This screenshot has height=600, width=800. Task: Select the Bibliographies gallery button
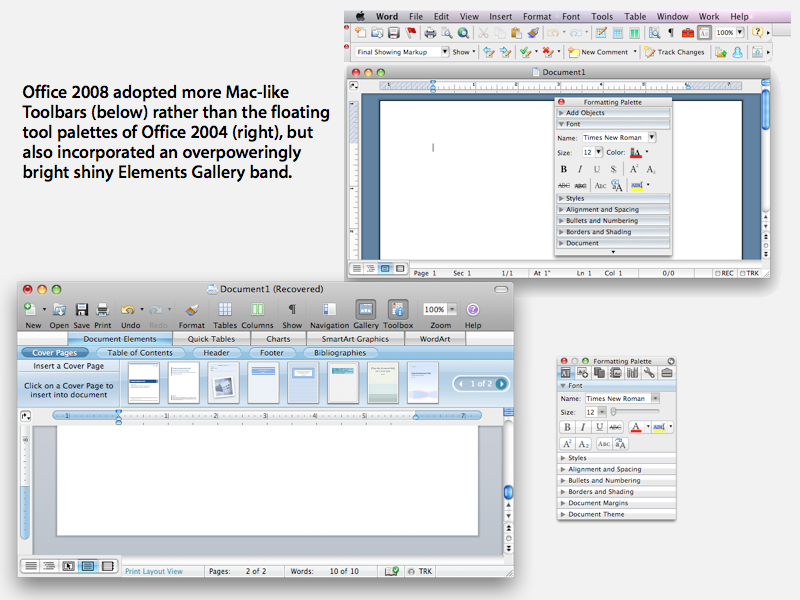340,353
